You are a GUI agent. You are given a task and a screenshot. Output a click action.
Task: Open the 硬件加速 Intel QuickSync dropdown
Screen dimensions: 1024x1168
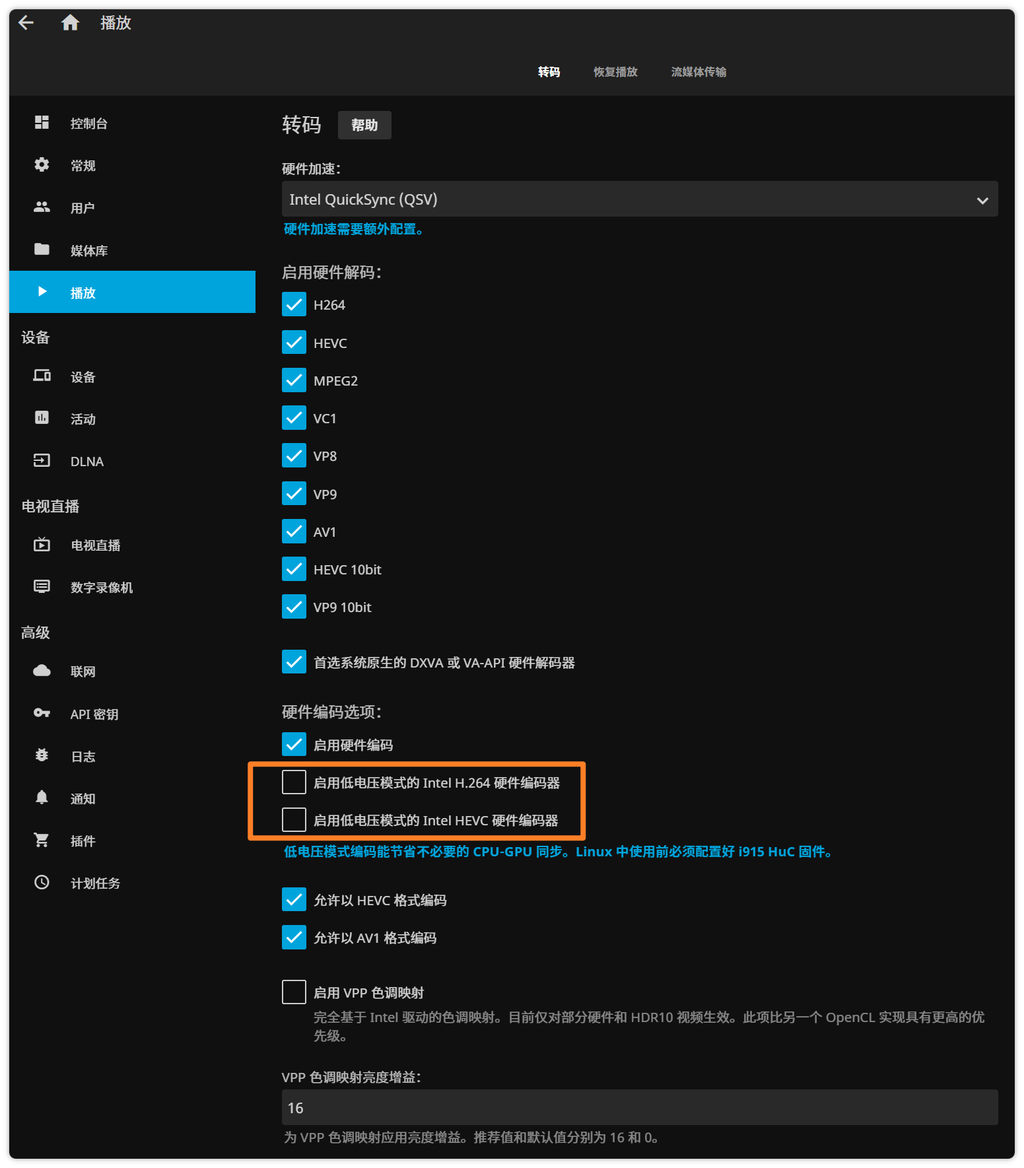639,199
